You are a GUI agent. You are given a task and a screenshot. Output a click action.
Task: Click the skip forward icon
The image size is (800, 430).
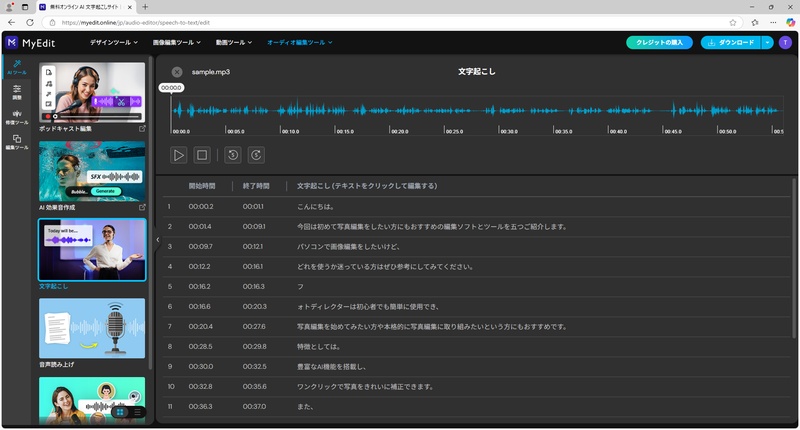[256, 155]
